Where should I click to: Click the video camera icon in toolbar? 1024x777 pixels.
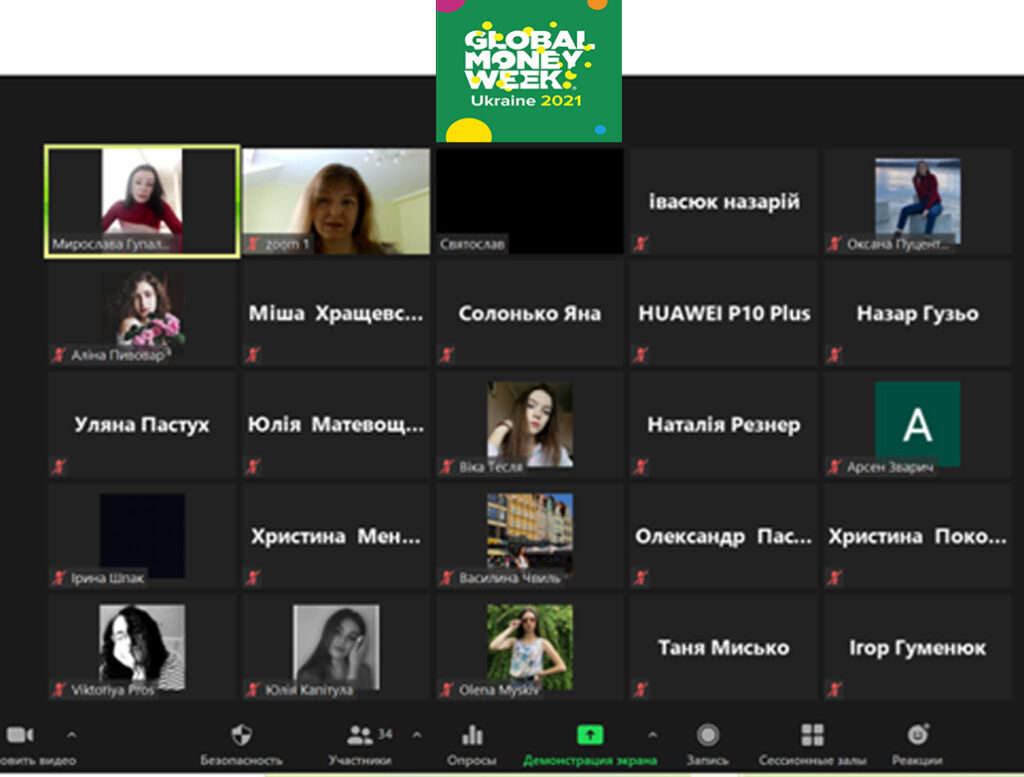[x=20, y=736]
